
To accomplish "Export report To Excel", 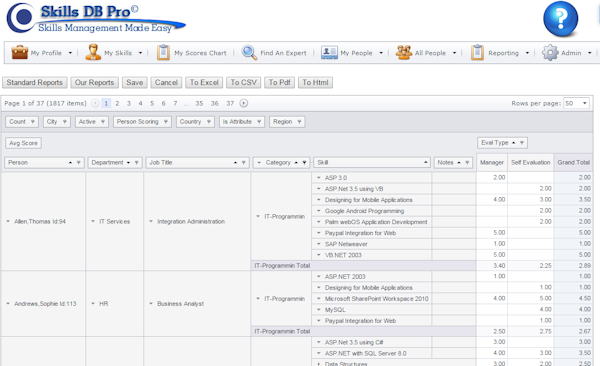I will 204,82.
